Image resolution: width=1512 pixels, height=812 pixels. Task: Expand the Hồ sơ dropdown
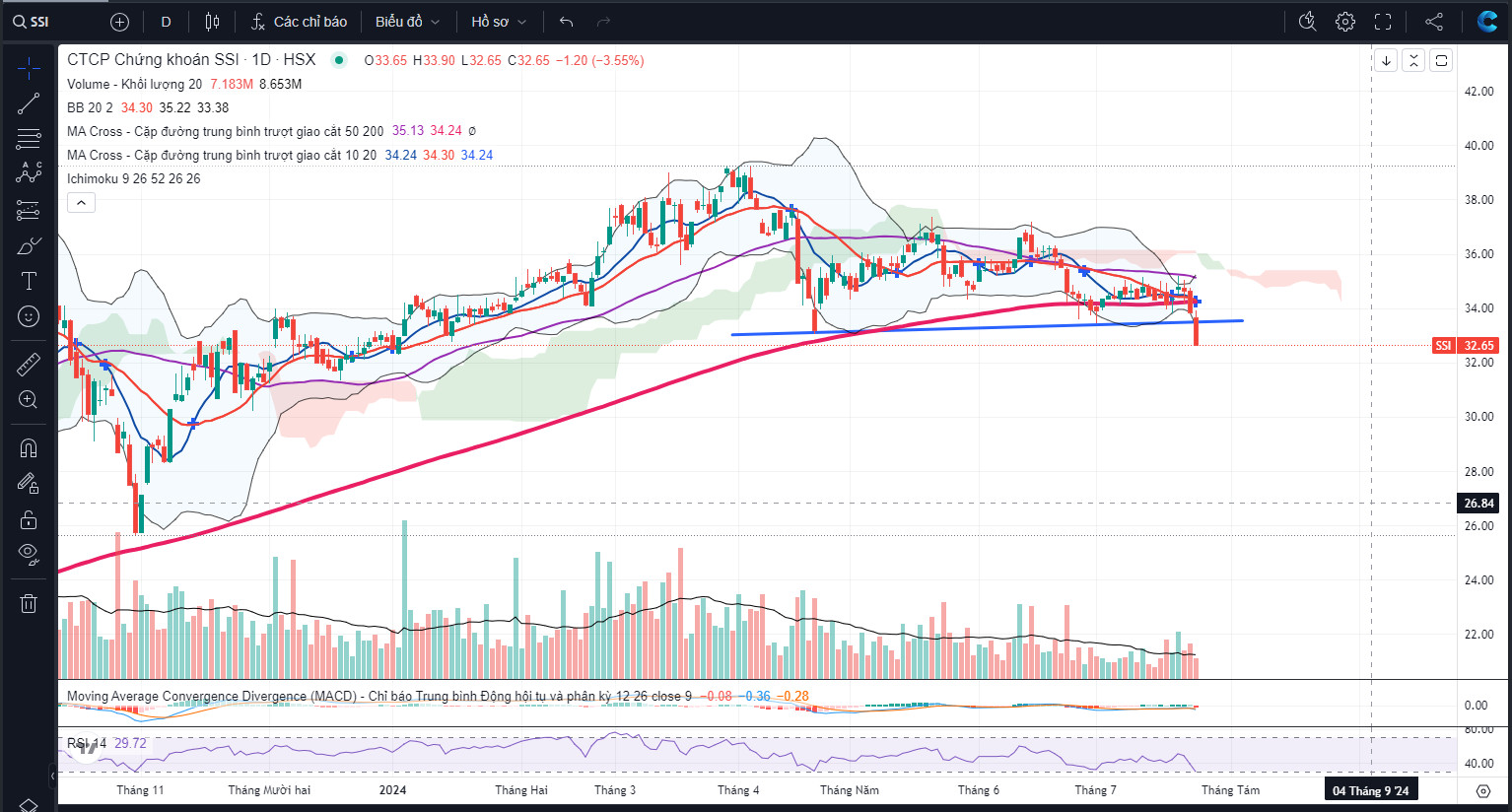(x=499, y=22)
